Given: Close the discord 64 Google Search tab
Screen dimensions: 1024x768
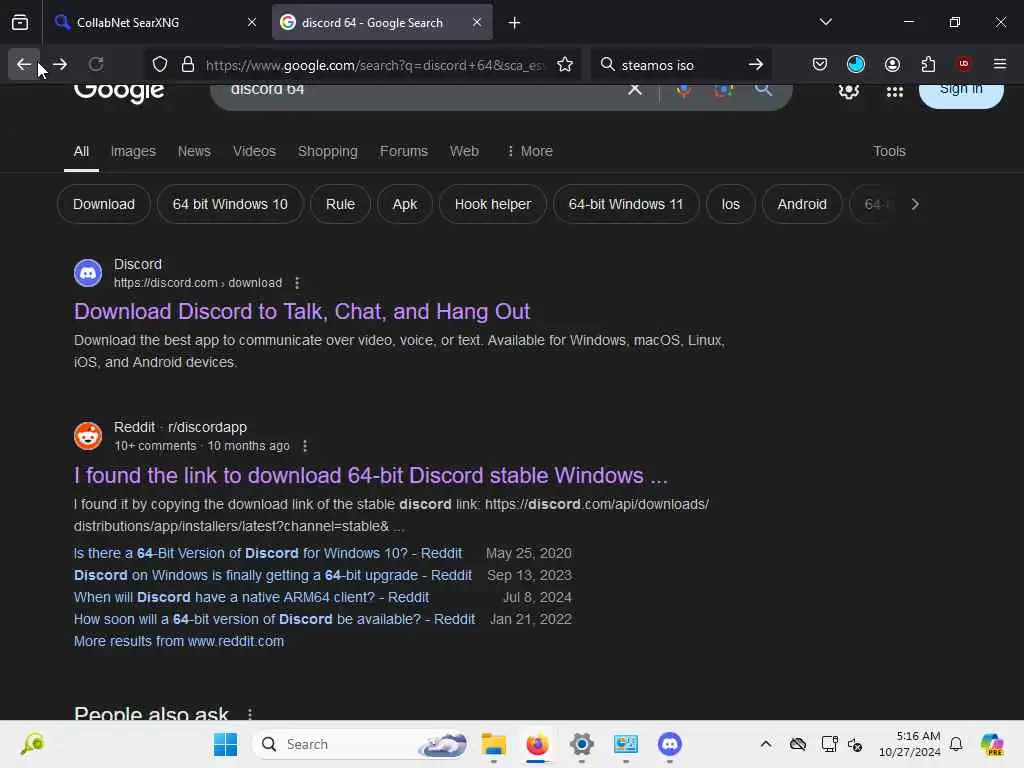Looking at the screenshot, I should (477, 22).
